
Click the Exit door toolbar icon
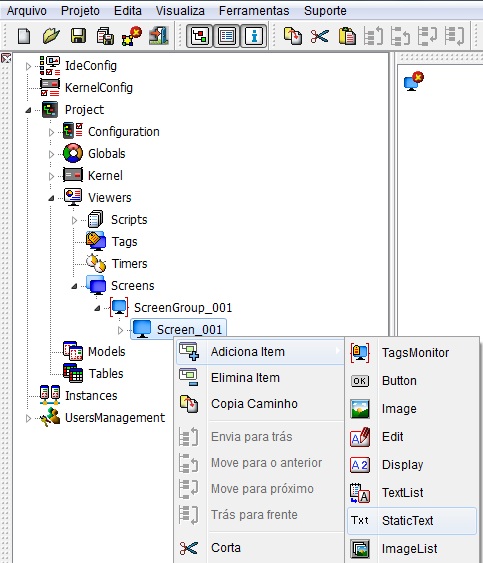pos(159,36)
